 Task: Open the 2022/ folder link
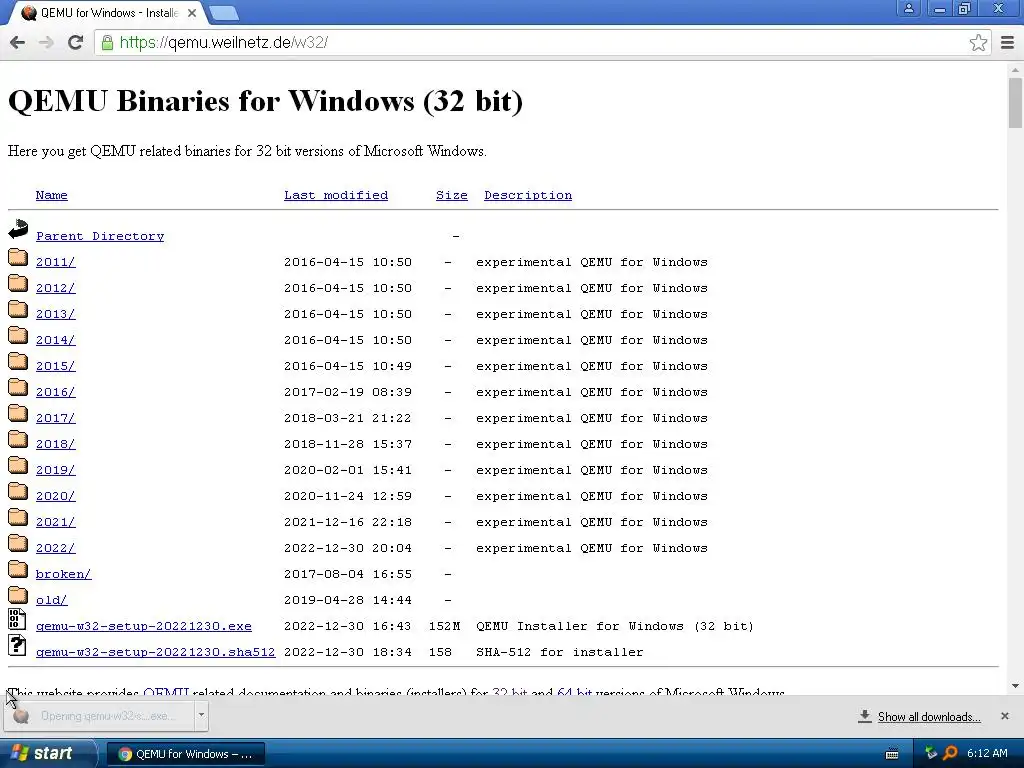[x=56, y=549]
